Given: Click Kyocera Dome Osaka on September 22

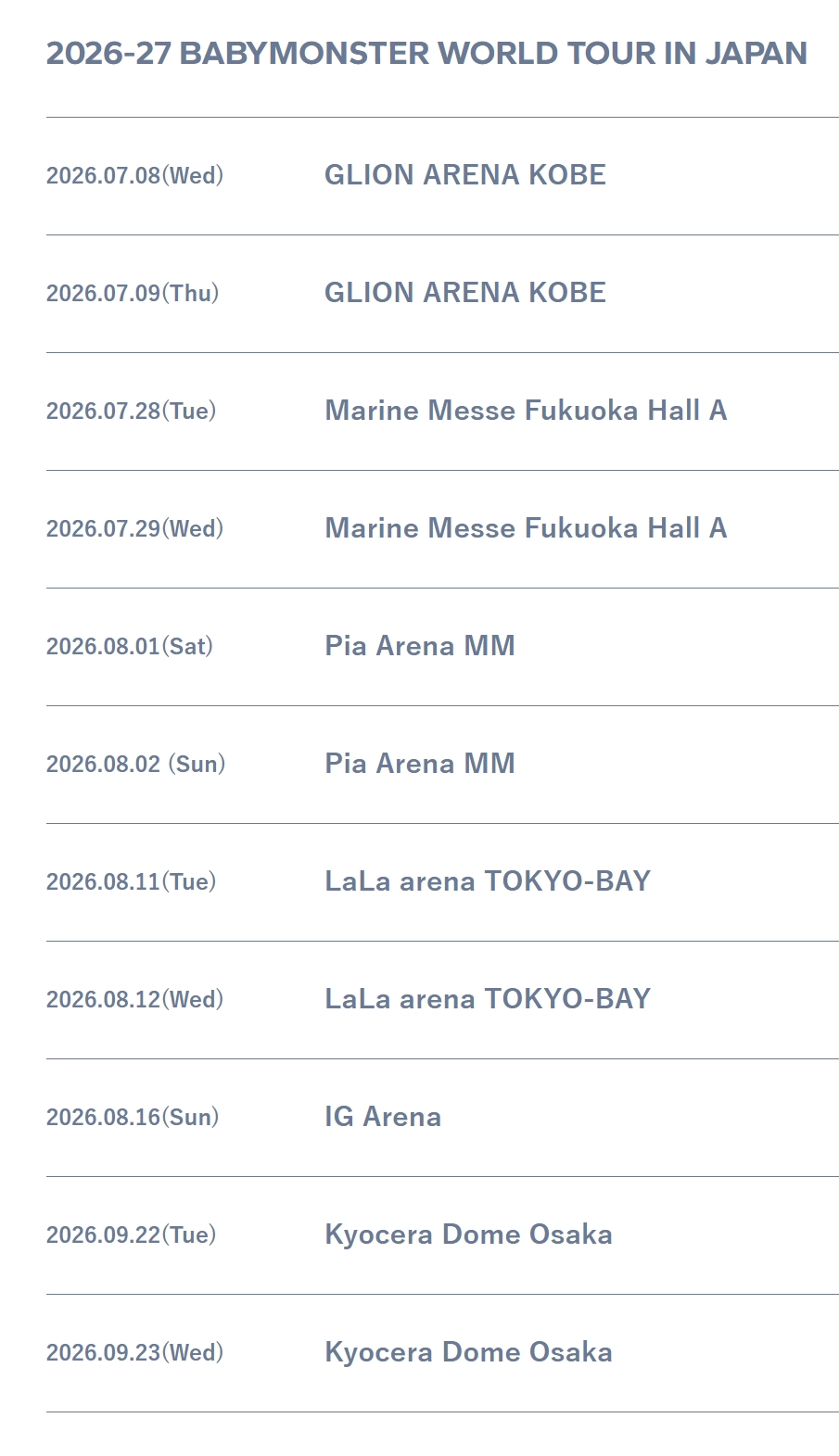Looking at the screenshot, I should click(468, 1234).
